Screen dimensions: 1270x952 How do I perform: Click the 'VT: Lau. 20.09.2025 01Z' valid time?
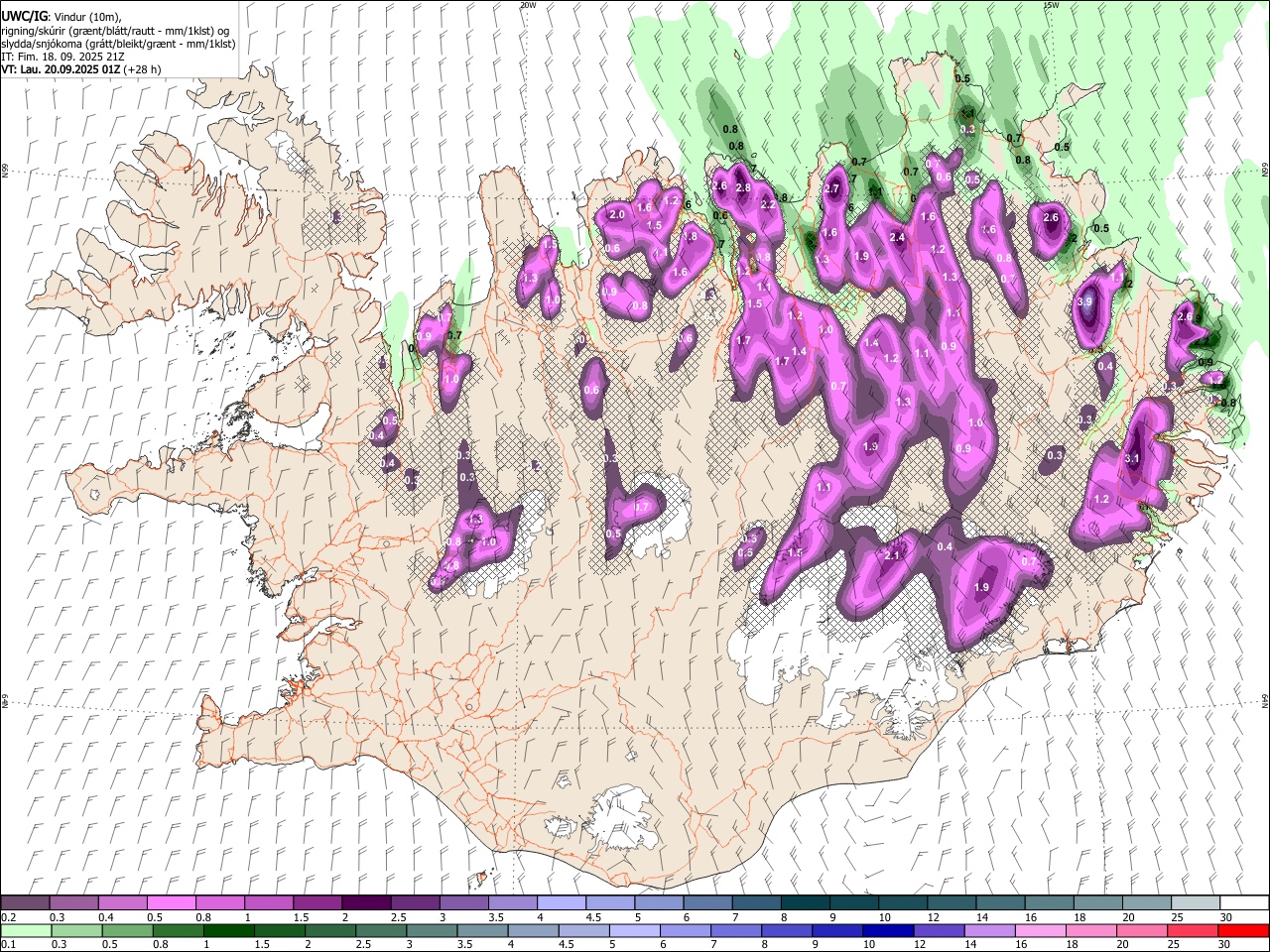pos(60,69)
